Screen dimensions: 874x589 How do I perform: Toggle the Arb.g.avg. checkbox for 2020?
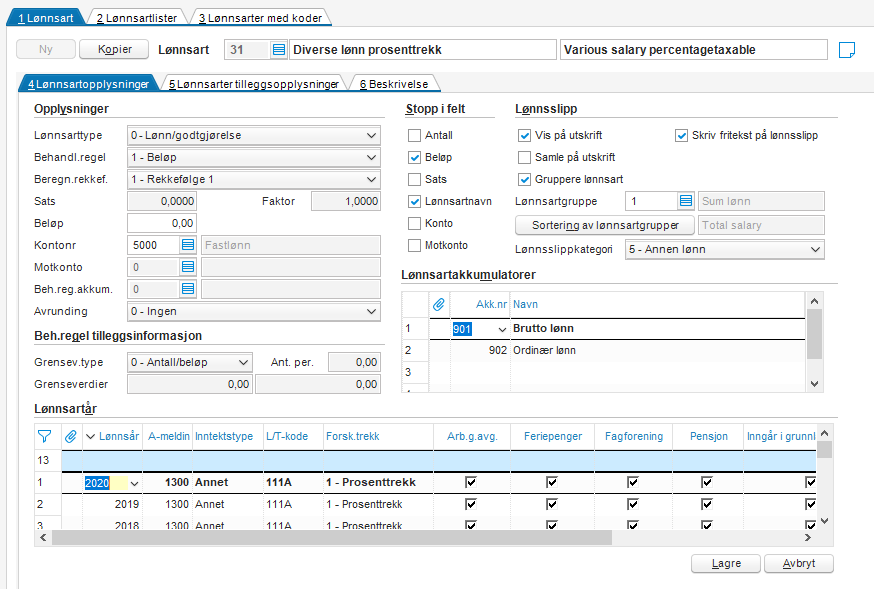tap(471, 482)
